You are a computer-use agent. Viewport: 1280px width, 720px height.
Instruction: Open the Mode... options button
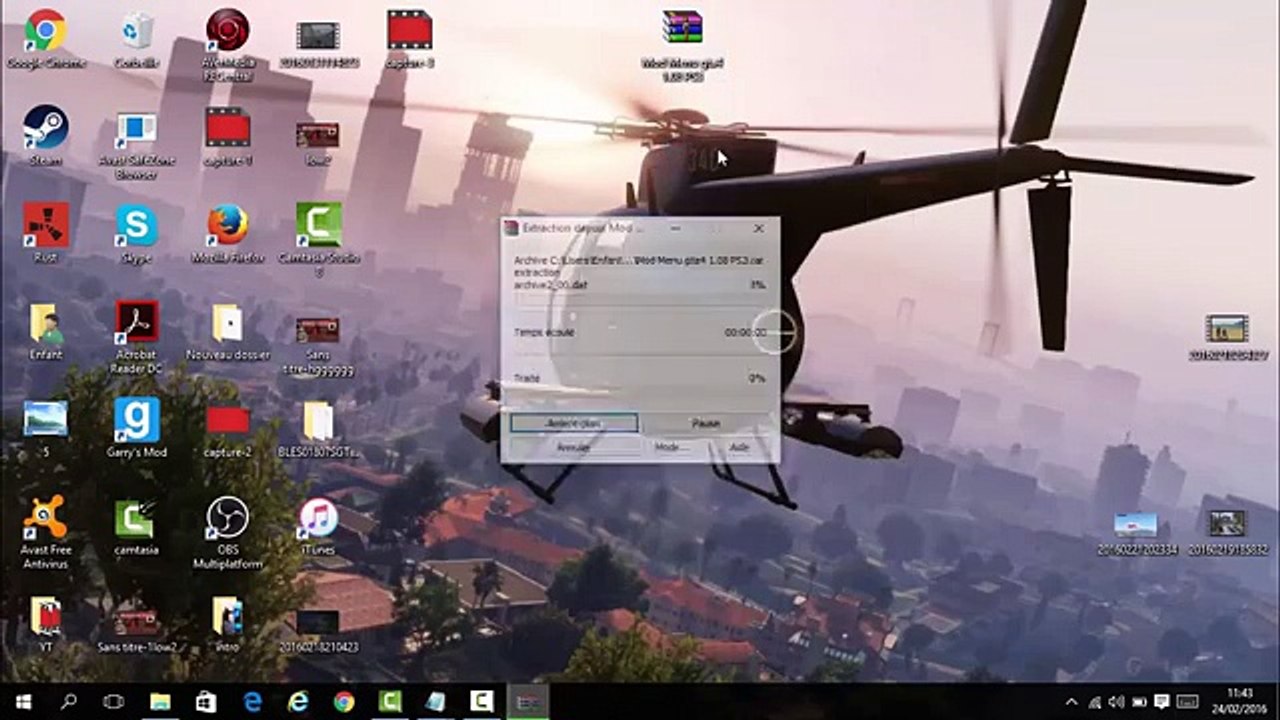(x=672, y=447)
